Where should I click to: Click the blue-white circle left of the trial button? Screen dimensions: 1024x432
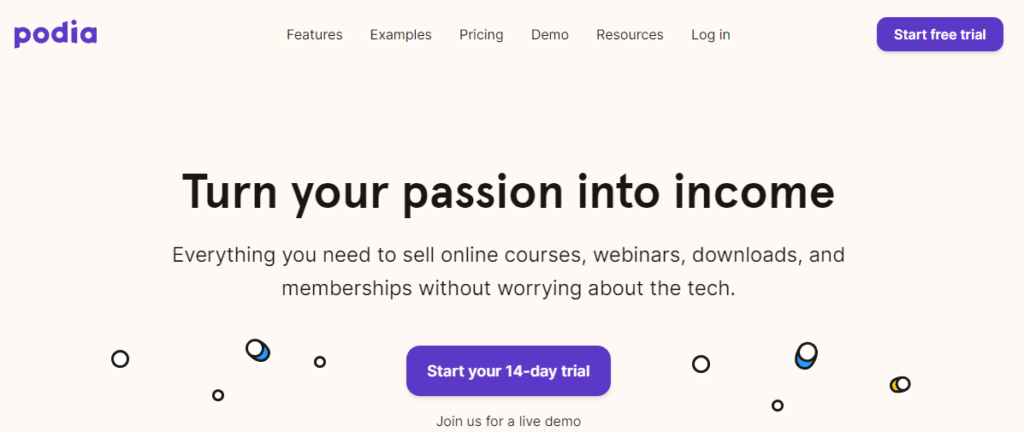coord(258,350)
